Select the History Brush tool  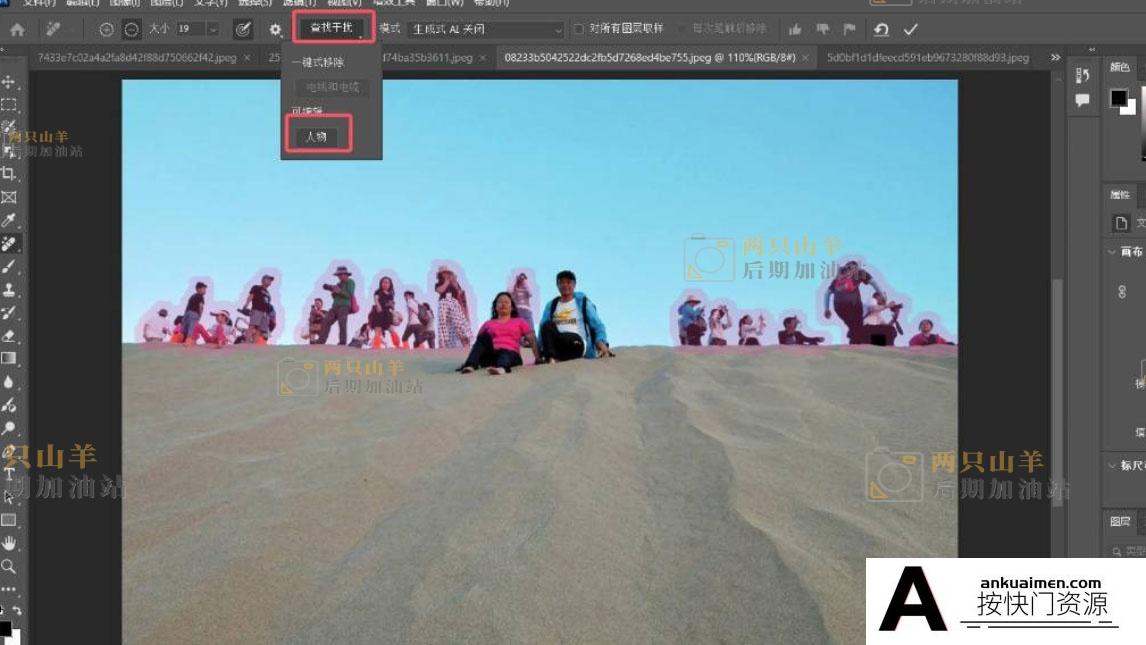tap(9, 313)
